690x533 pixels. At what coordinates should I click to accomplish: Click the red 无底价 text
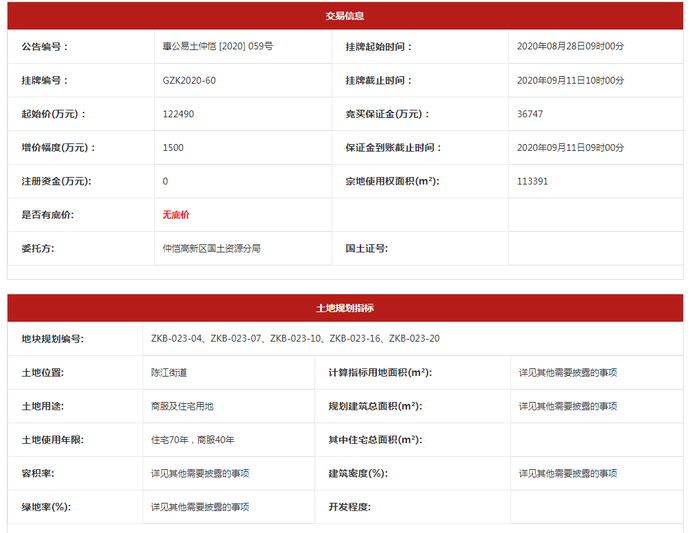click(x=175, y=215)
